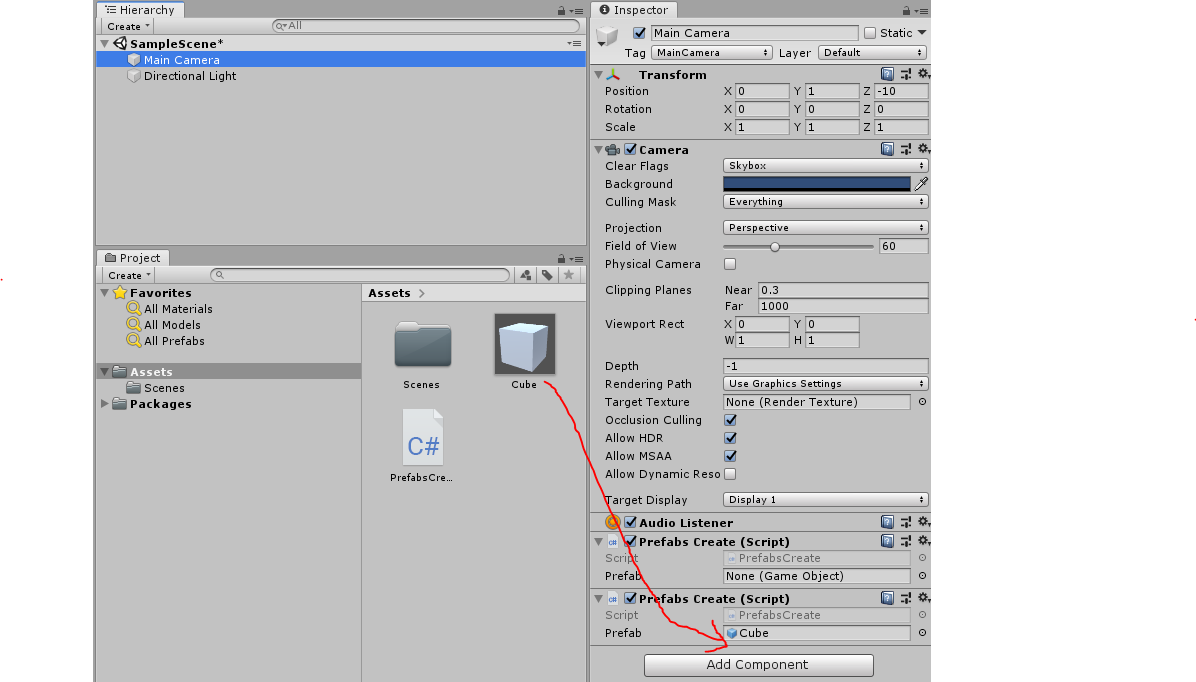Select the Cube prefab thumbnail in Assets
Image resolution: width=1196 pixels, height=682 pixels.
pos(524,342)
